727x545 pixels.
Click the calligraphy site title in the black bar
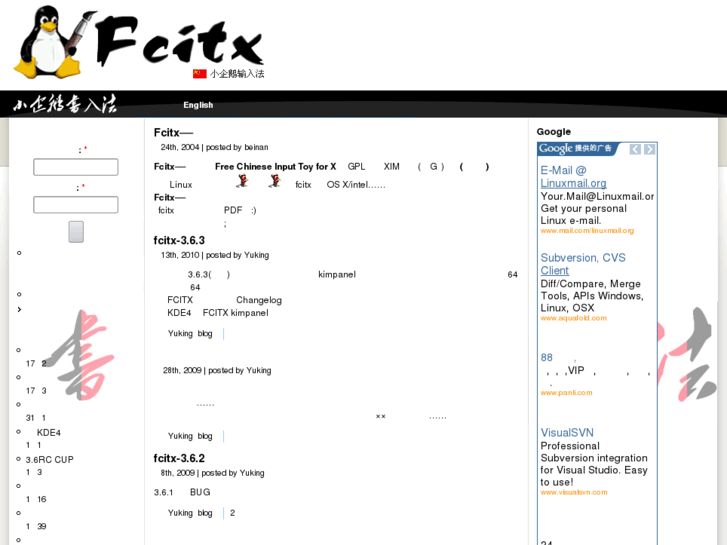click(x=65, y=104)
